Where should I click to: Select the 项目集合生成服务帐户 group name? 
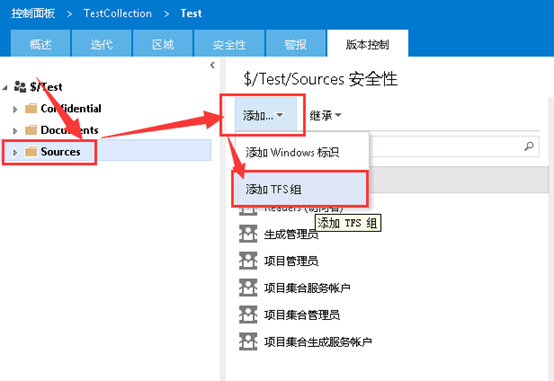[x=318, y=341]
